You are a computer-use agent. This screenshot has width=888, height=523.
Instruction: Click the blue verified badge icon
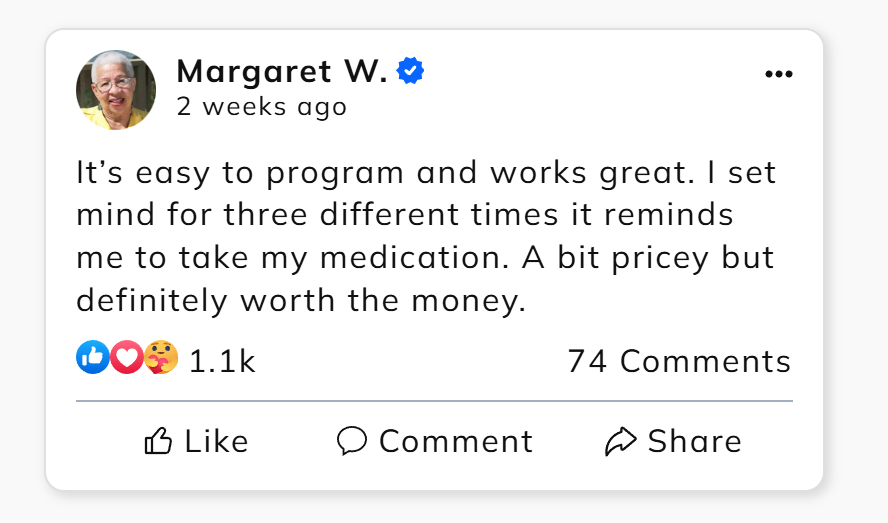tap(411, 71)
